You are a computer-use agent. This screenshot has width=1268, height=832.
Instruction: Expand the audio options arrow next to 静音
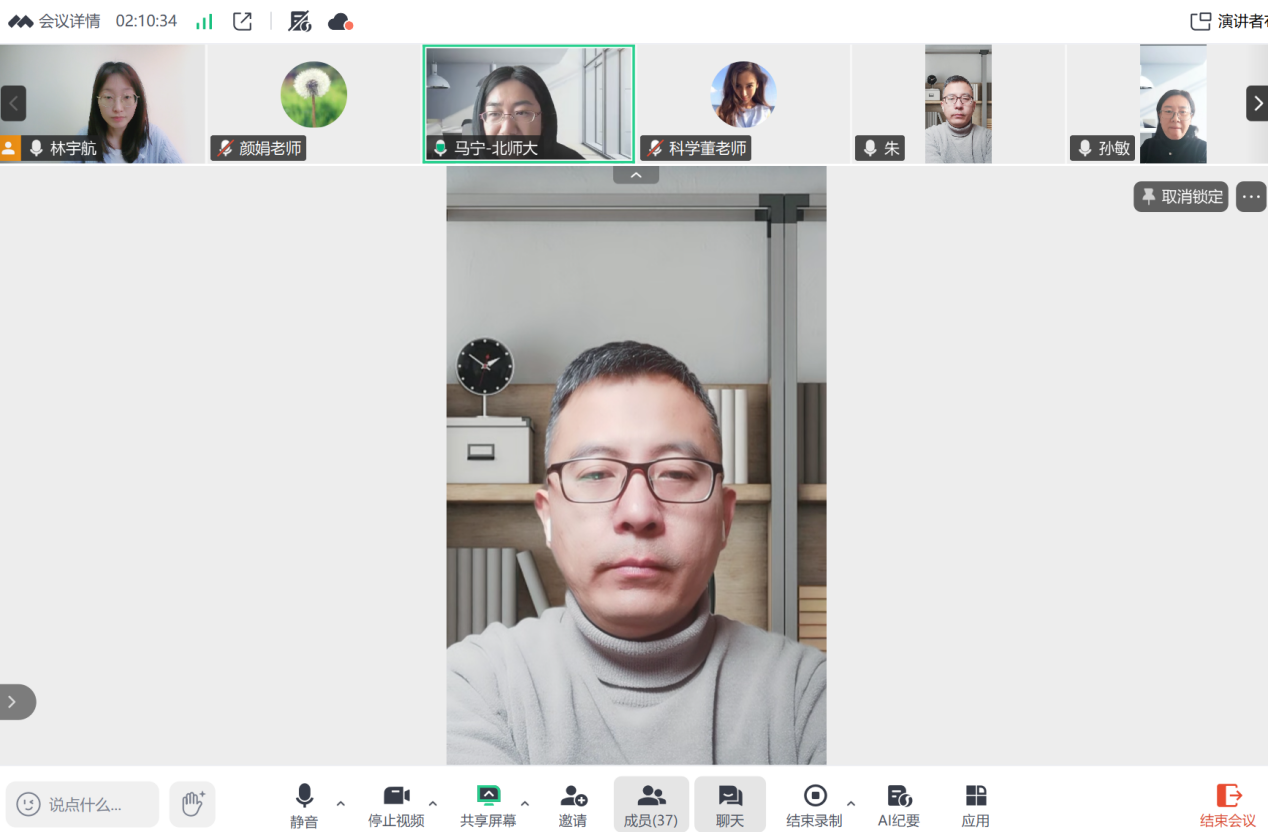coord(341,803)
